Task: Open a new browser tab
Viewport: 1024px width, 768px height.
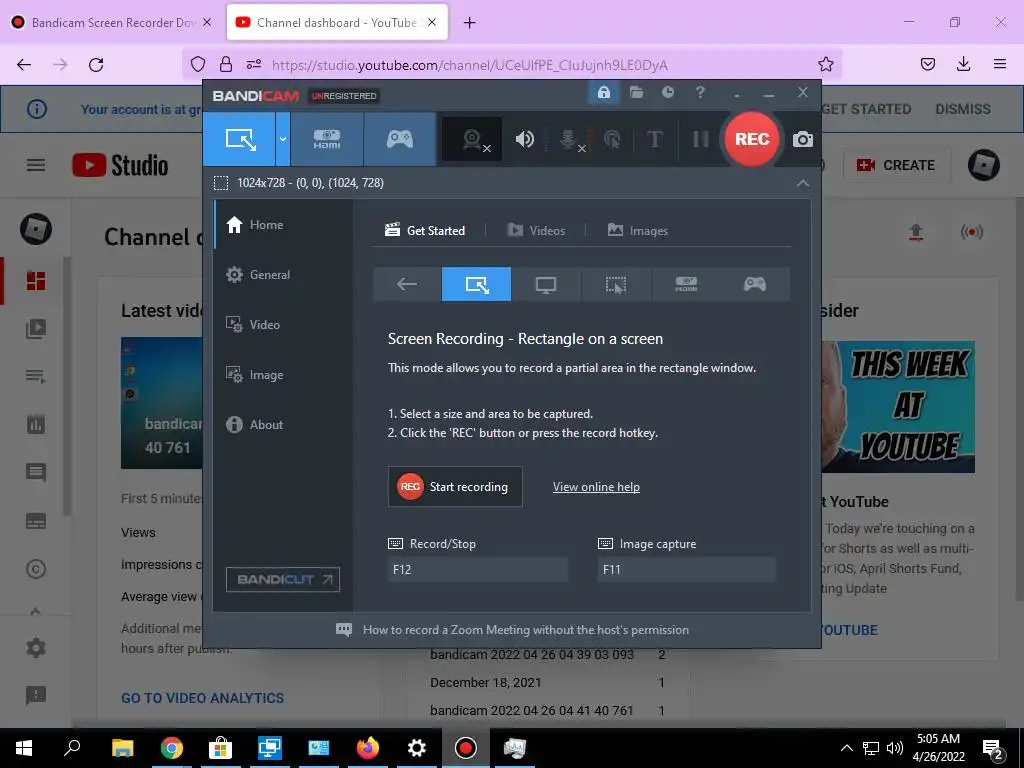Action: [x=470, y=23]
